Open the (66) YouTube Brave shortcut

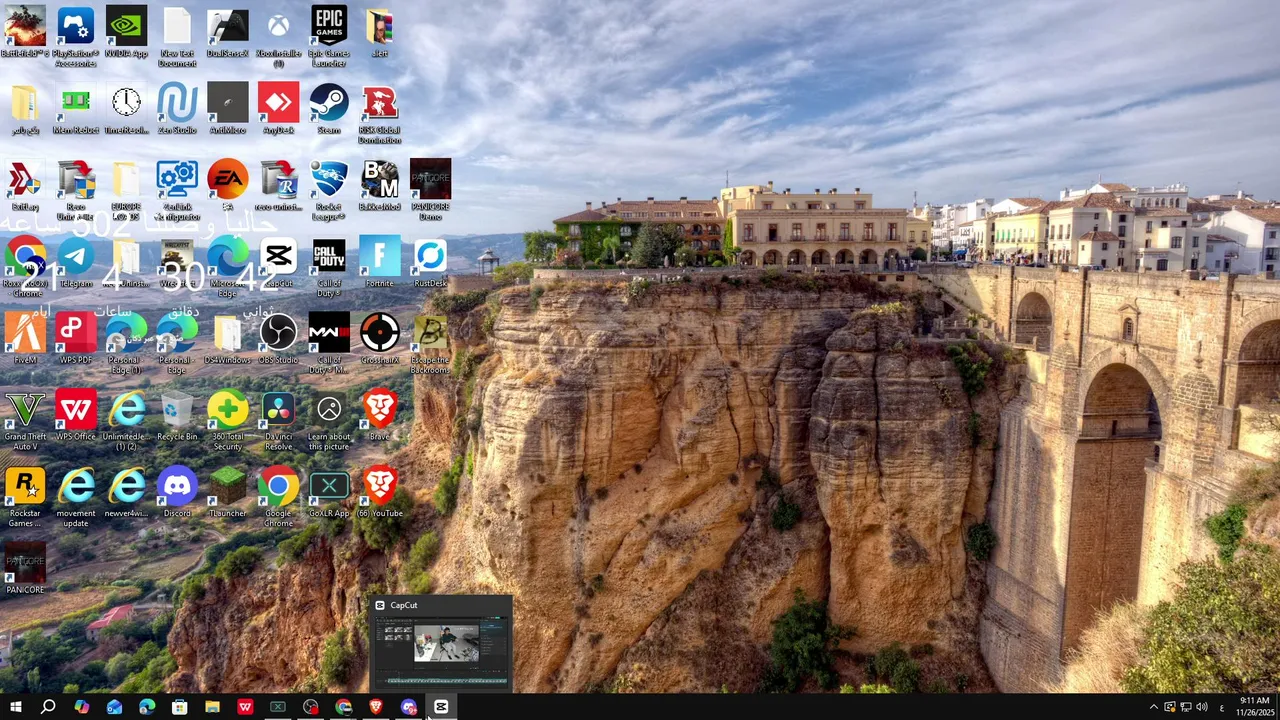pos(380,493)
